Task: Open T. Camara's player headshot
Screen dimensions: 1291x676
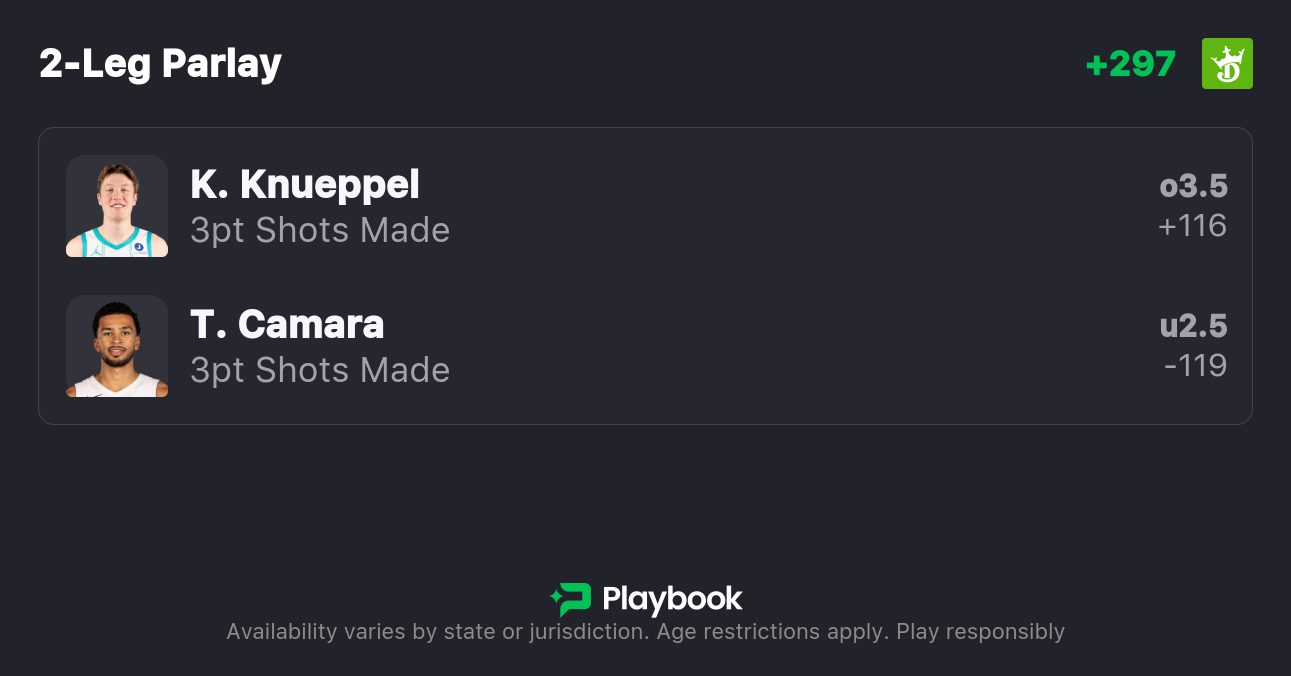Action: tap(117, 345)
